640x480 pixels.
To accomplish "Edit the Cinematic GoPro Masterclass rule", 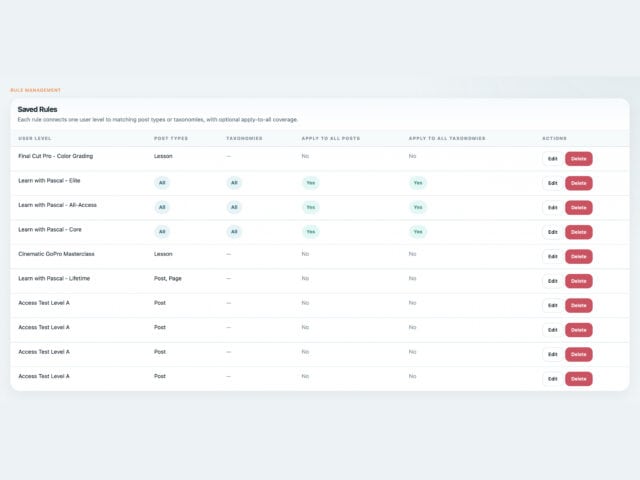I will [553, 257].
